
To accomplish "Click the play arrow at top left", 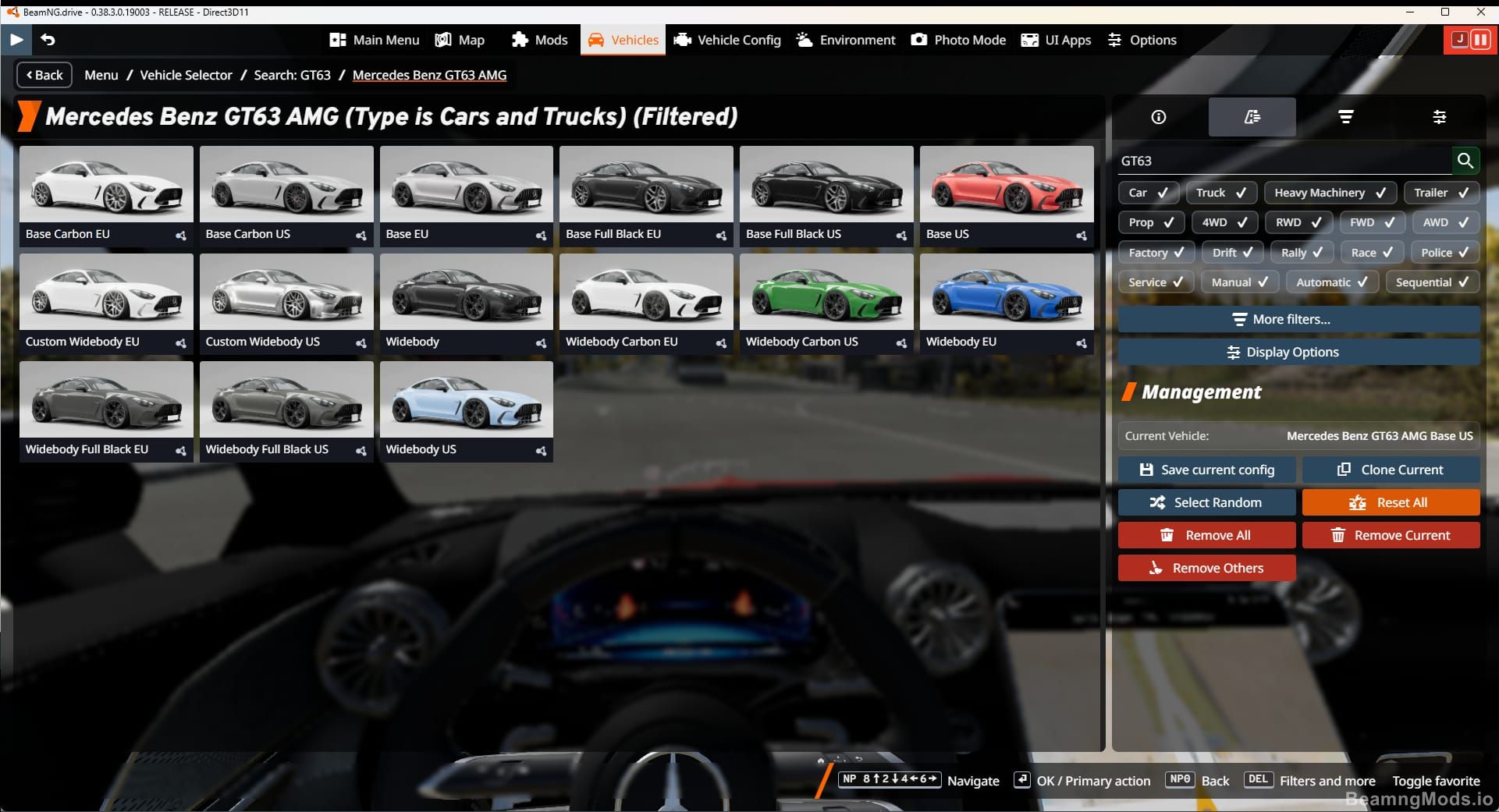I will (16, 39).
